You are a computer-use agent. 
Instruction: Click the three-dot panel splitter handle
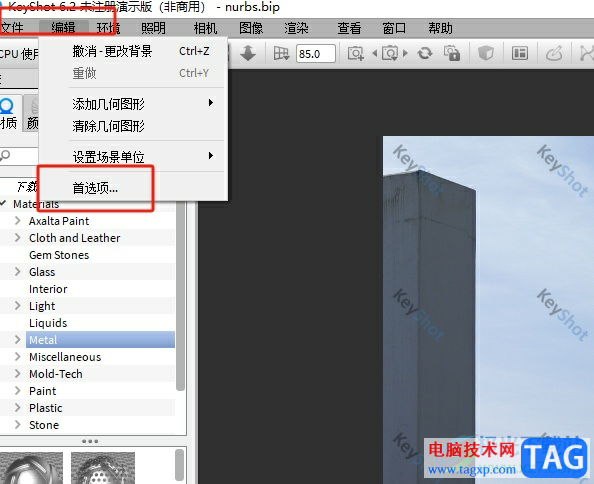(90, 441)
